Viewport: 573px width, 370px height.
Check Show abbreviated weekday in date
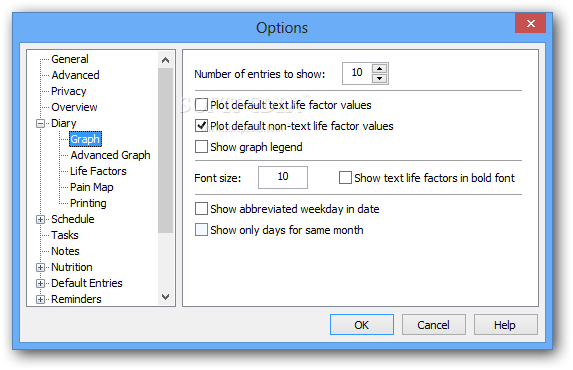[201, 209]
